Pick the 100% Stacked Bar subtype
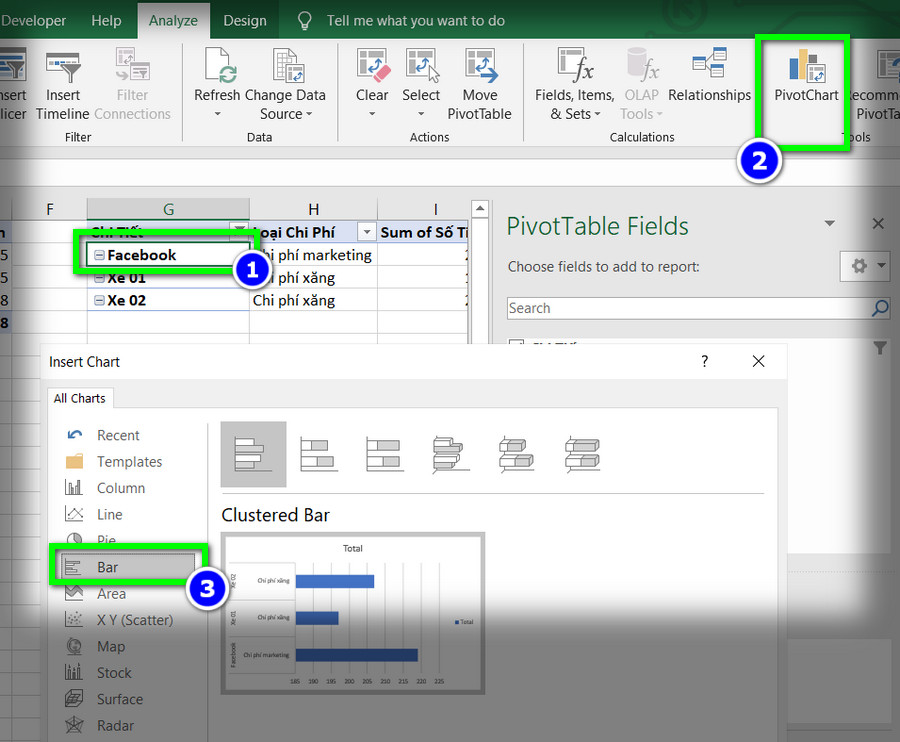The width and height of the screenshot is (900, 742). pos(385,454)
